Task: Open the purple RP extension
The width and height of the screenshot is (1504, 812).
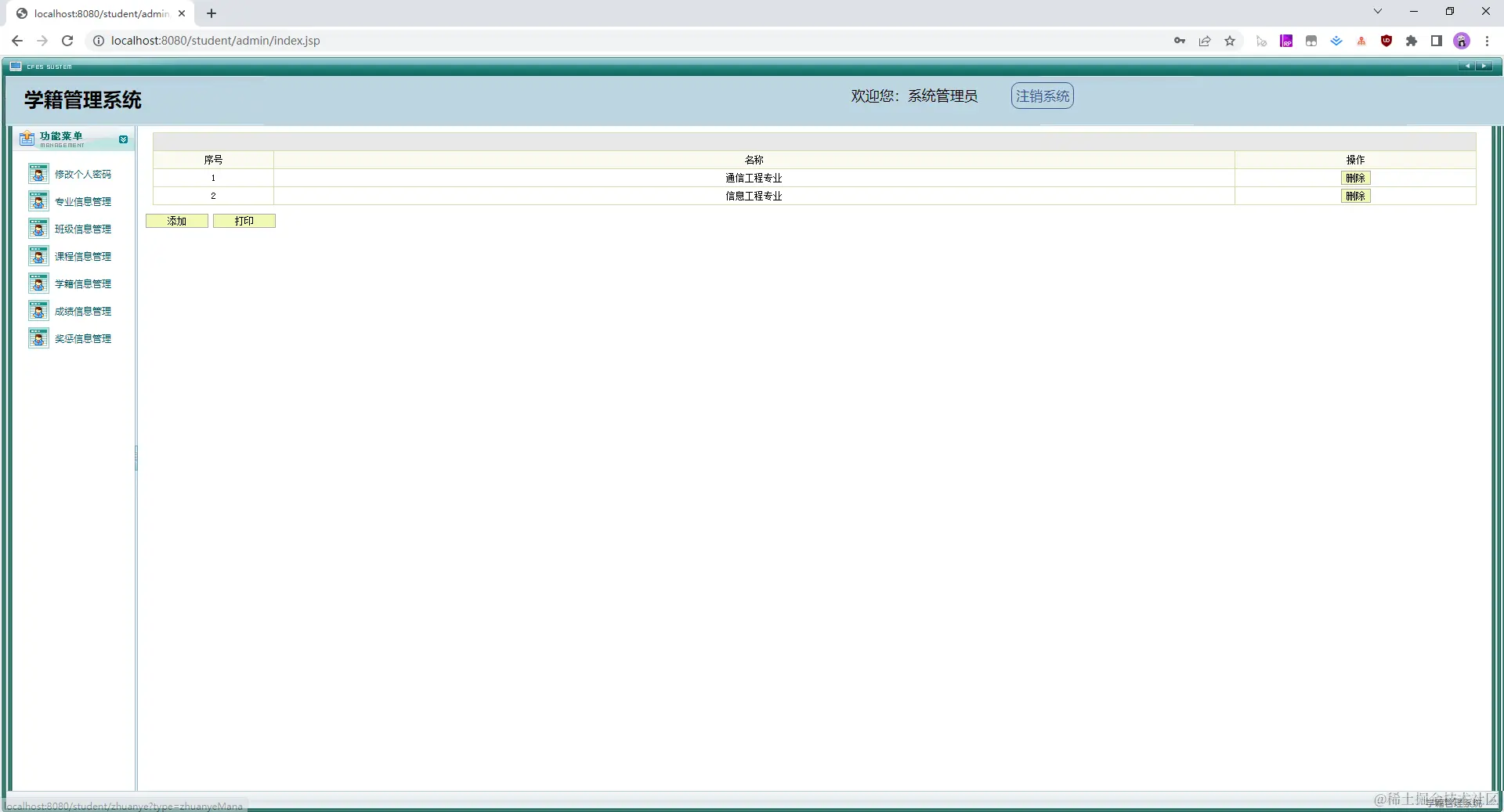Action: click(1286, 41)
